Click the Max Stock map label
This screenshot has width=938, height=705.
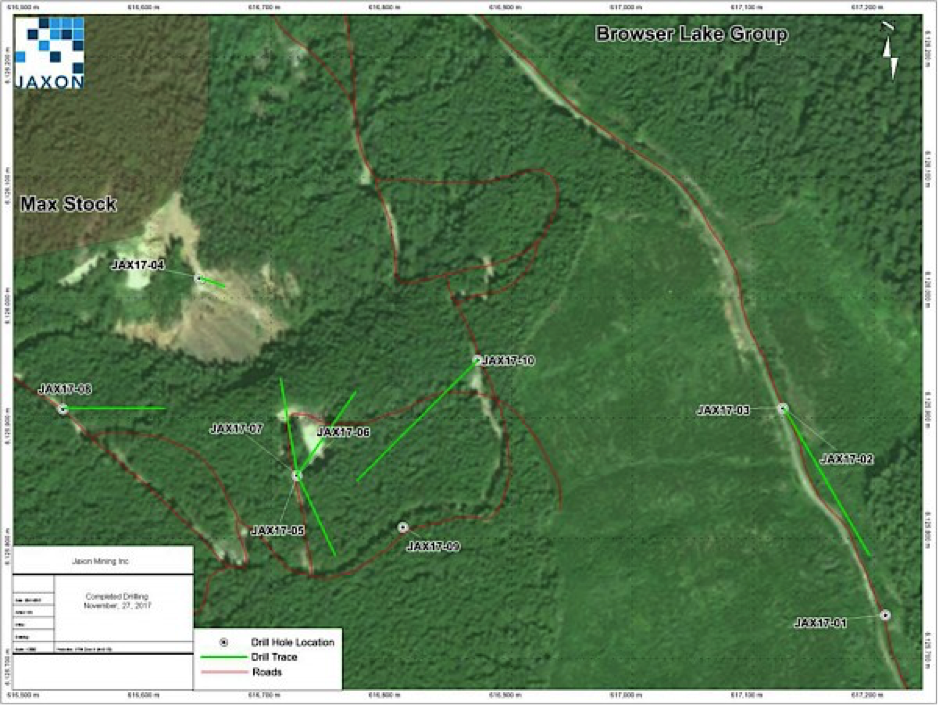[69, 204]
